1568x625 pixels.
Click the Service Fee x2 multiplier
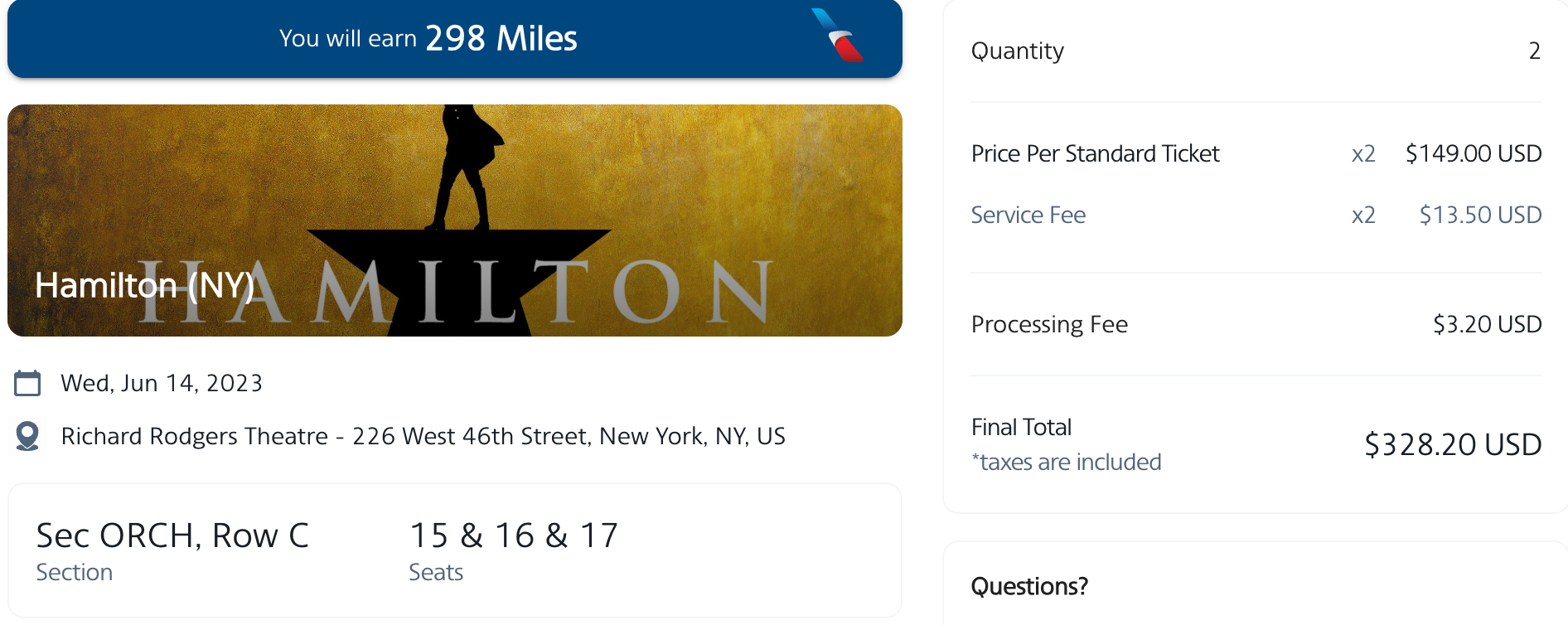[x=1363, y=215]
